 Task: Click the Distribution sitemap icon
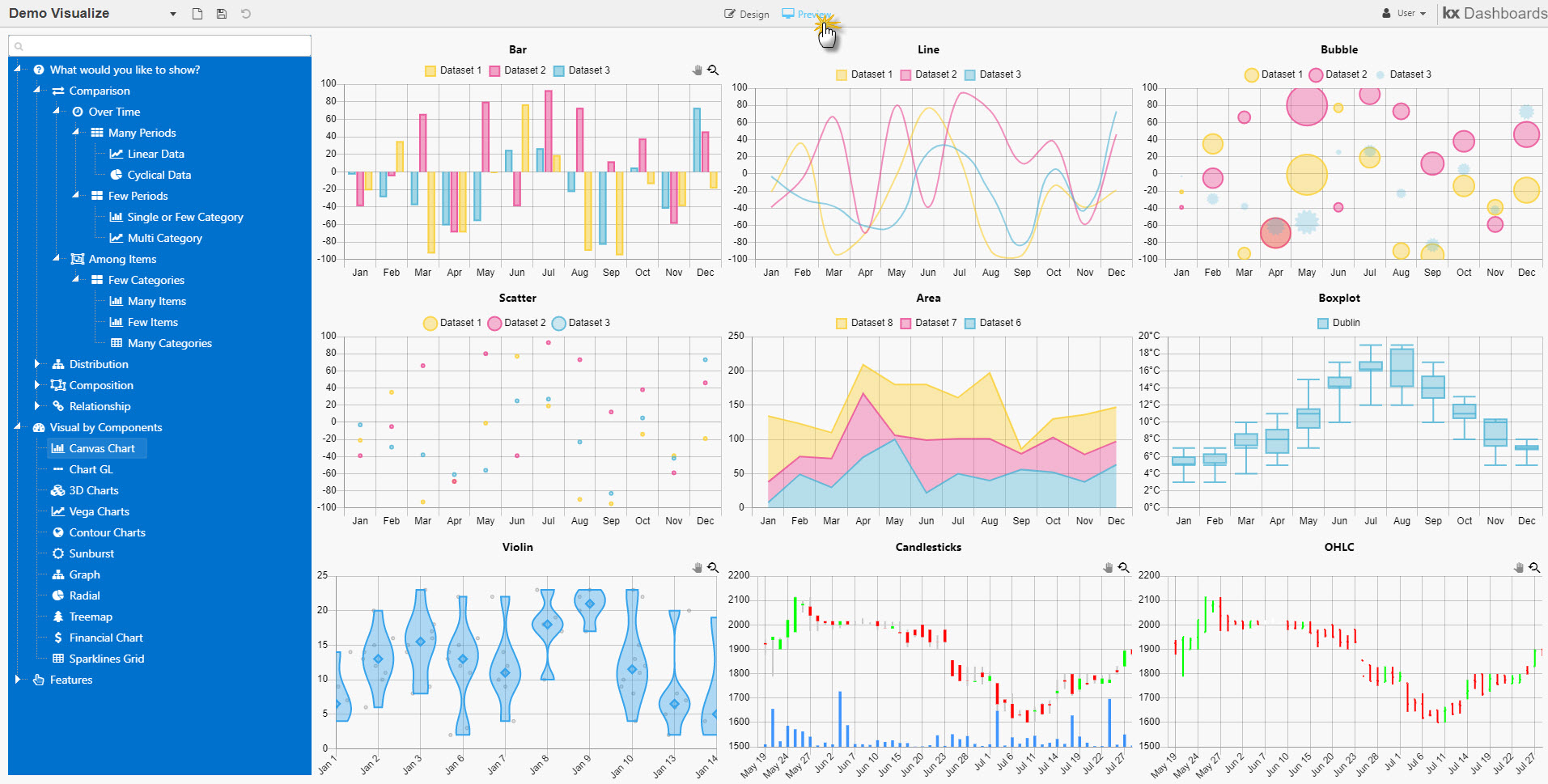tap(58, 364)
